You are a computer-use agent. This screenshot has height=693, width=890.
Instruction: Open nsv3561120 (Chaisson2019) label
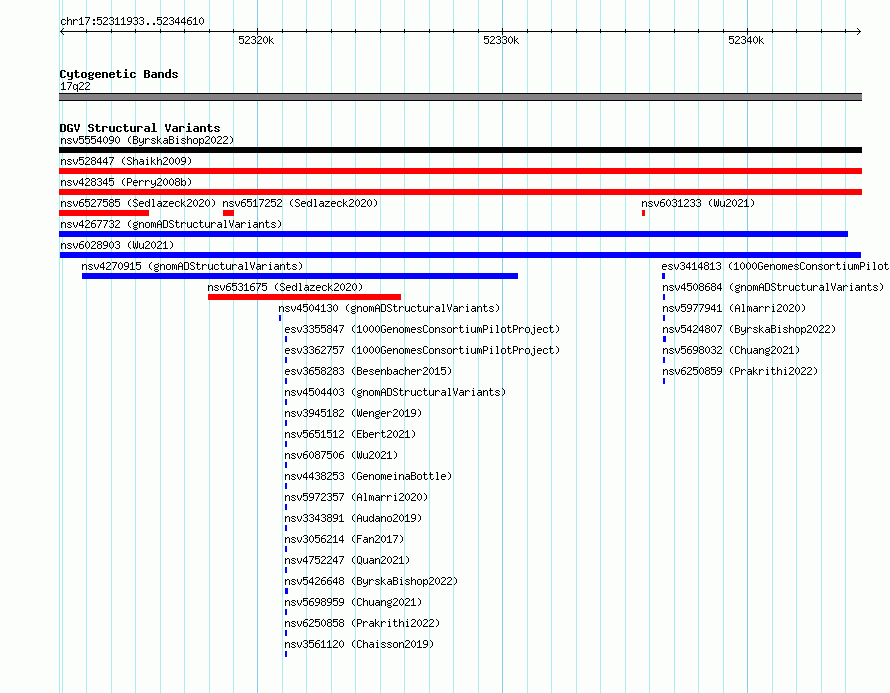click(x=359, y=644)
